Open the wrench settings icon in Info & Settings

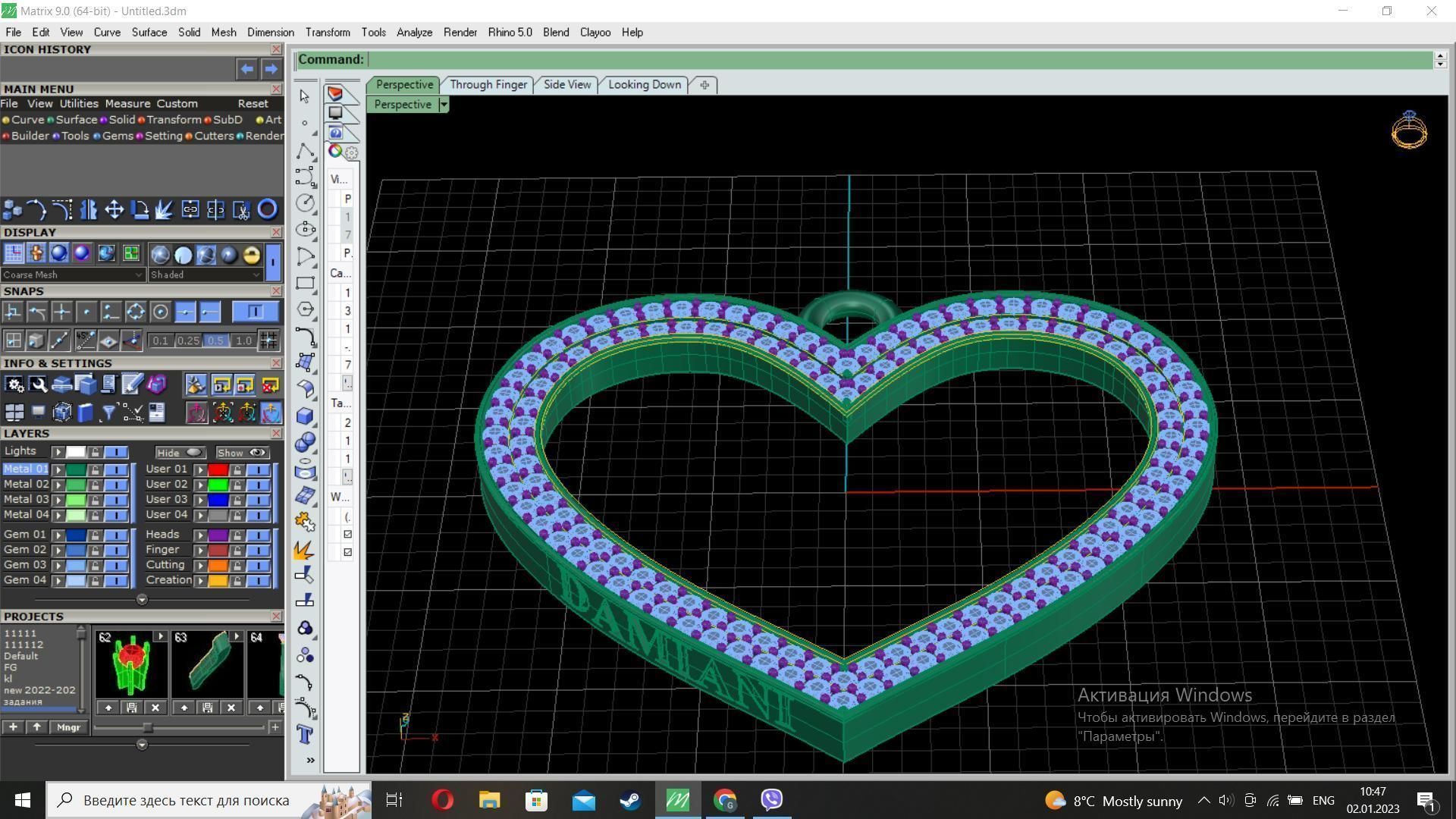point(38,385)
